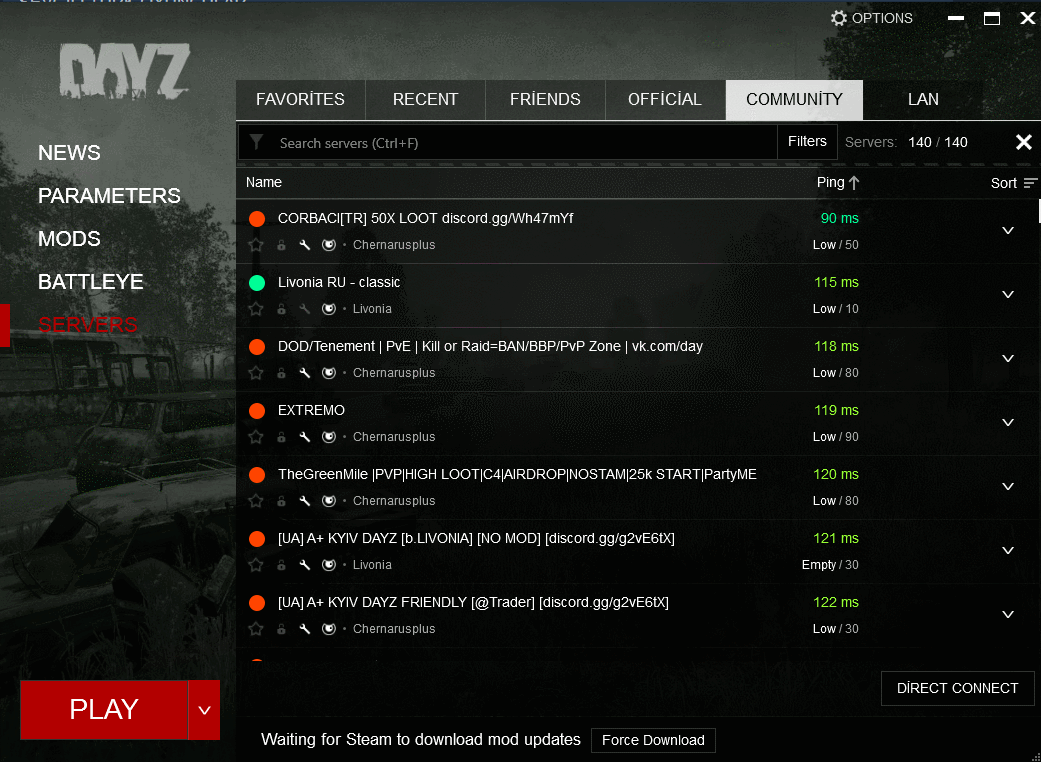The height and width of the screenshot is (762, 1041).
Task: Open the NEWS section
Action: tap(69, 153)
